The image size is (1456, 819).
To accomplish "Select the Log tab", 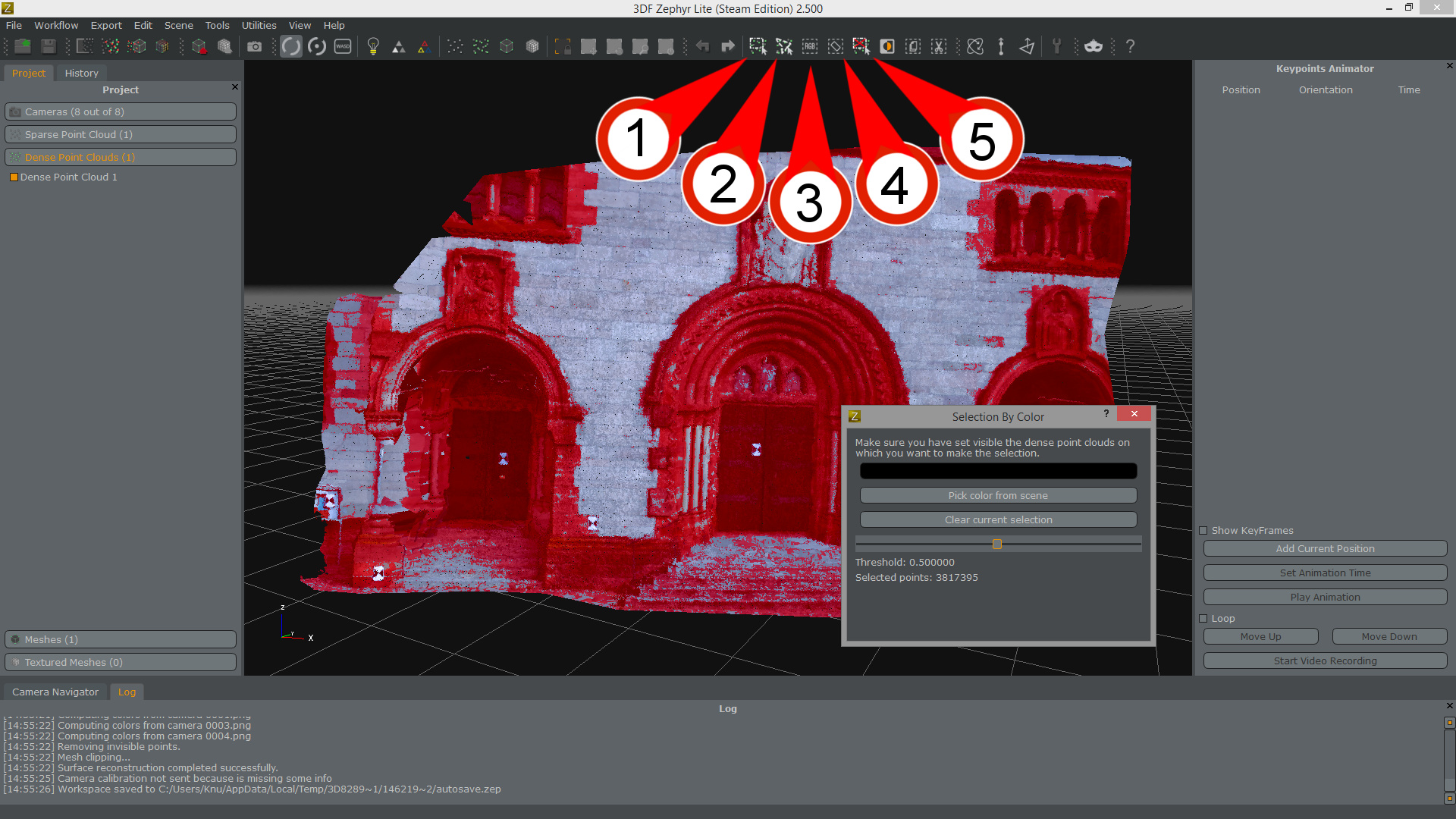I will 127,692.
